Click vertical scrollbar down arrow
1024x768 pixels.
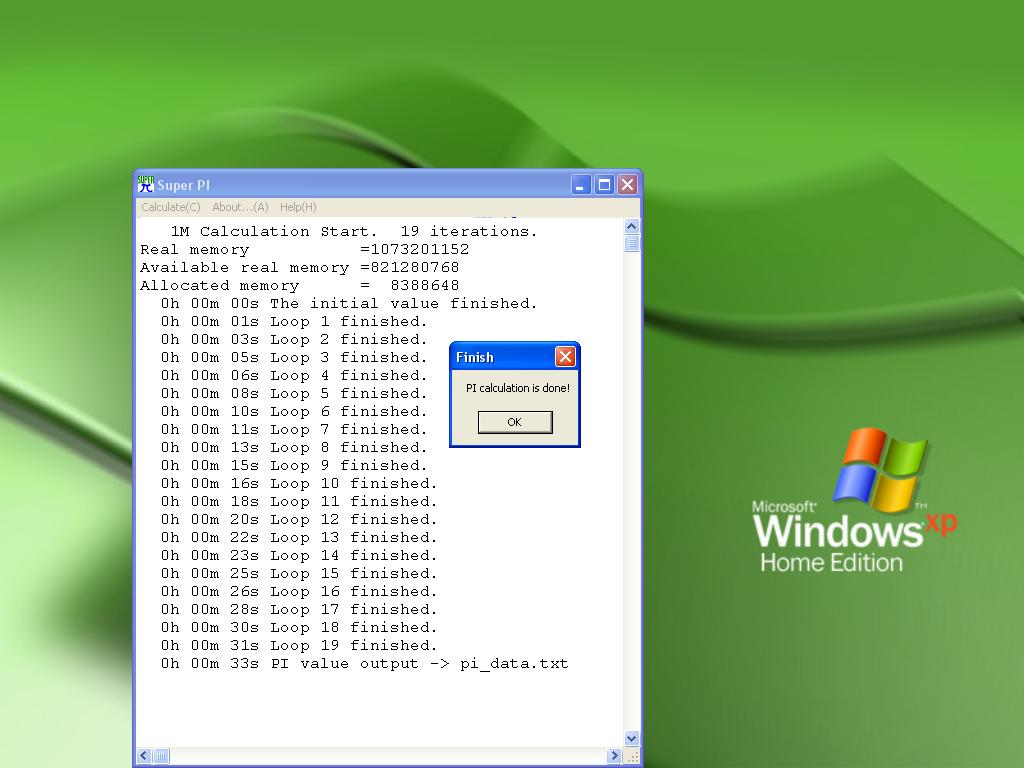[632, 739]
